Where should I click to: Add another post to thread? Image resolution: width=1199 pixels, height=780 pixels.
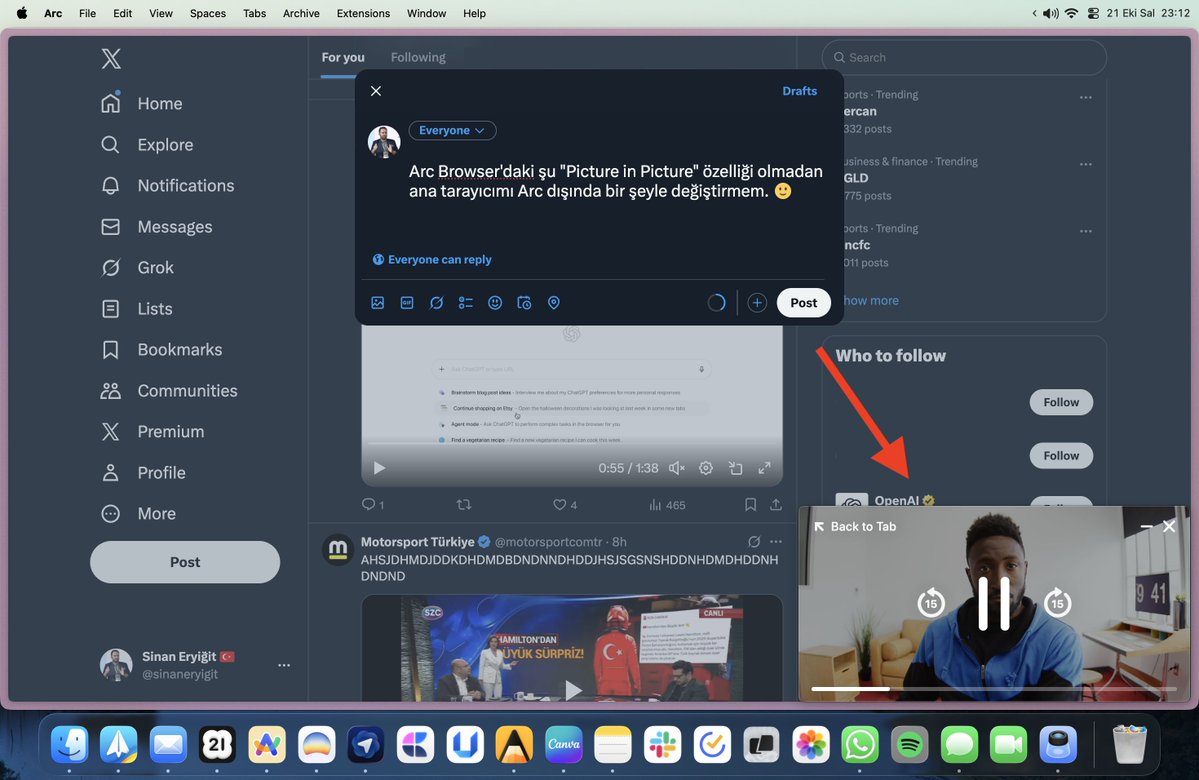click(757, 303)
